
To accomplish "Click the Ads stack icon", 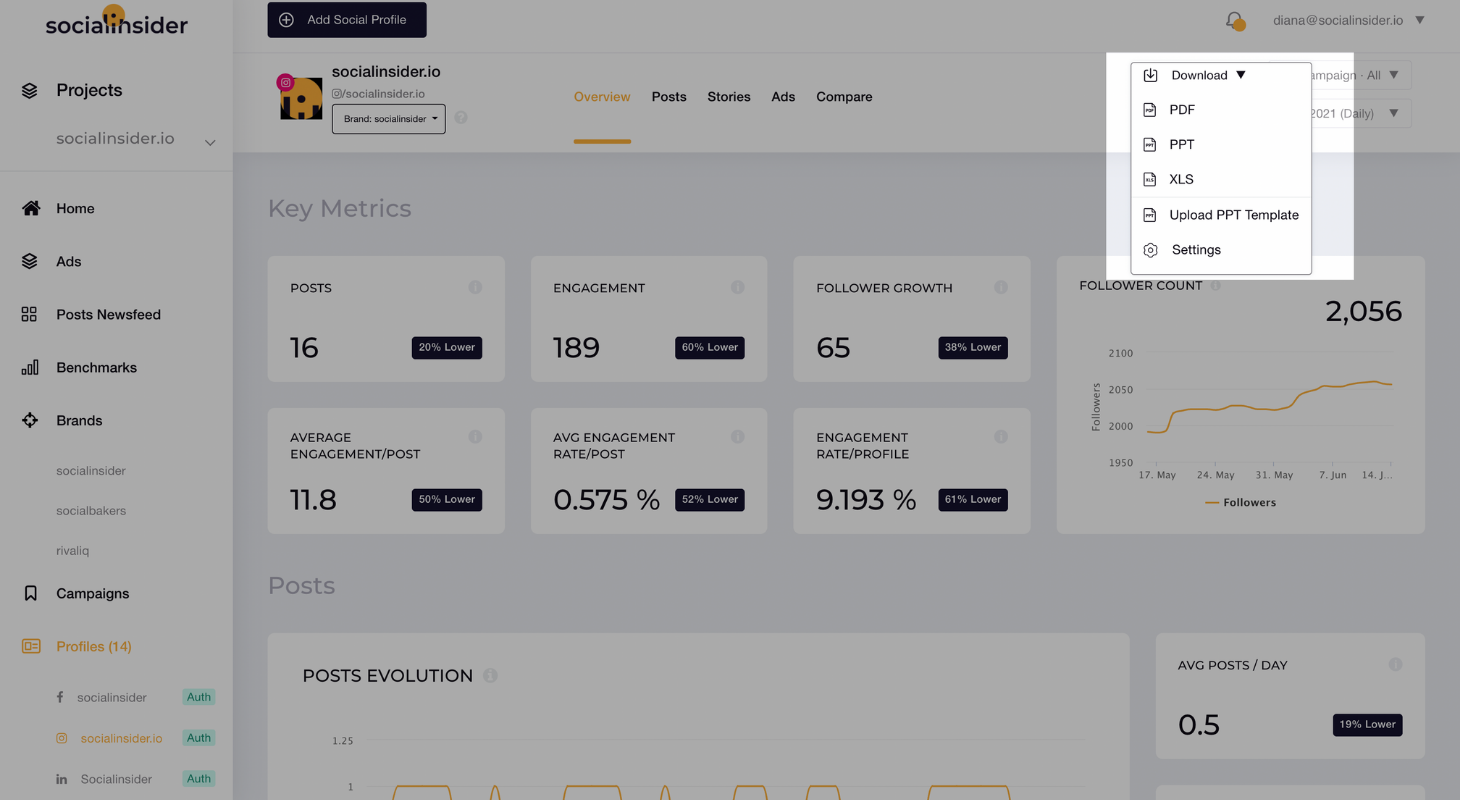I will click(29, 261).
